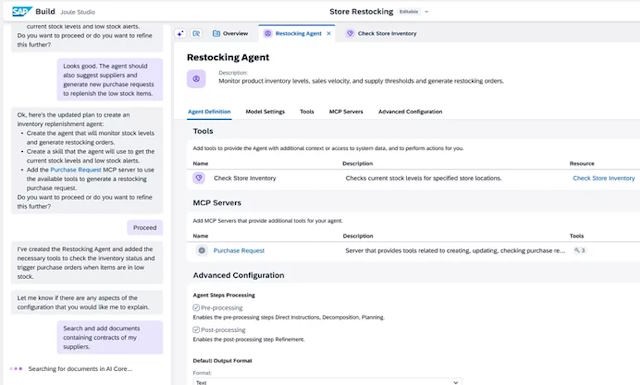Click the Searching for documents status
The height and width of the screenshot is (385, 640).
(x=80, y=369)
